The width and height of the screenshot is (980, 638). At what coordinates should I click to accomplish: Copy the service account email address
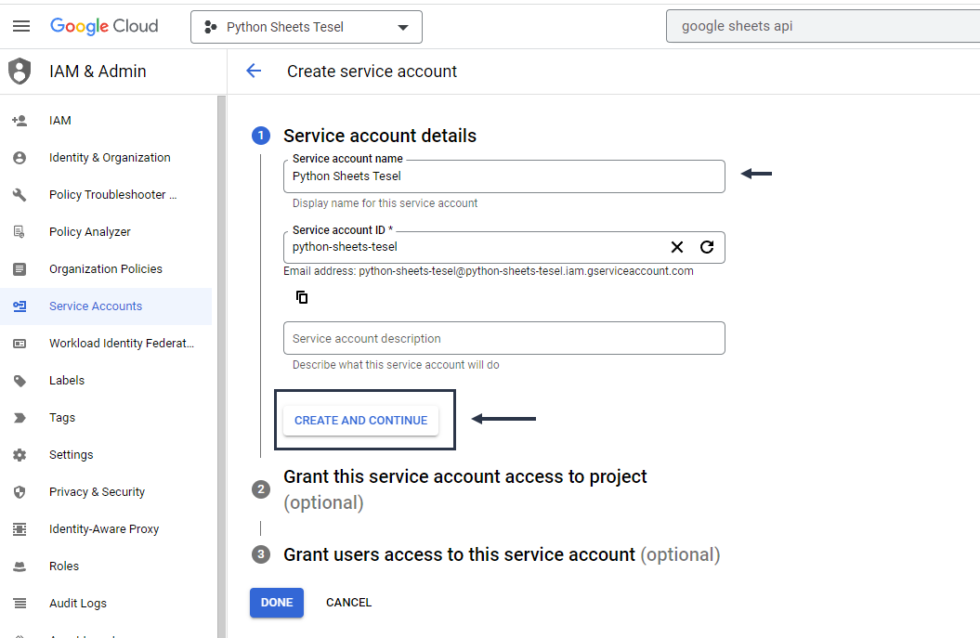[302, 297]
